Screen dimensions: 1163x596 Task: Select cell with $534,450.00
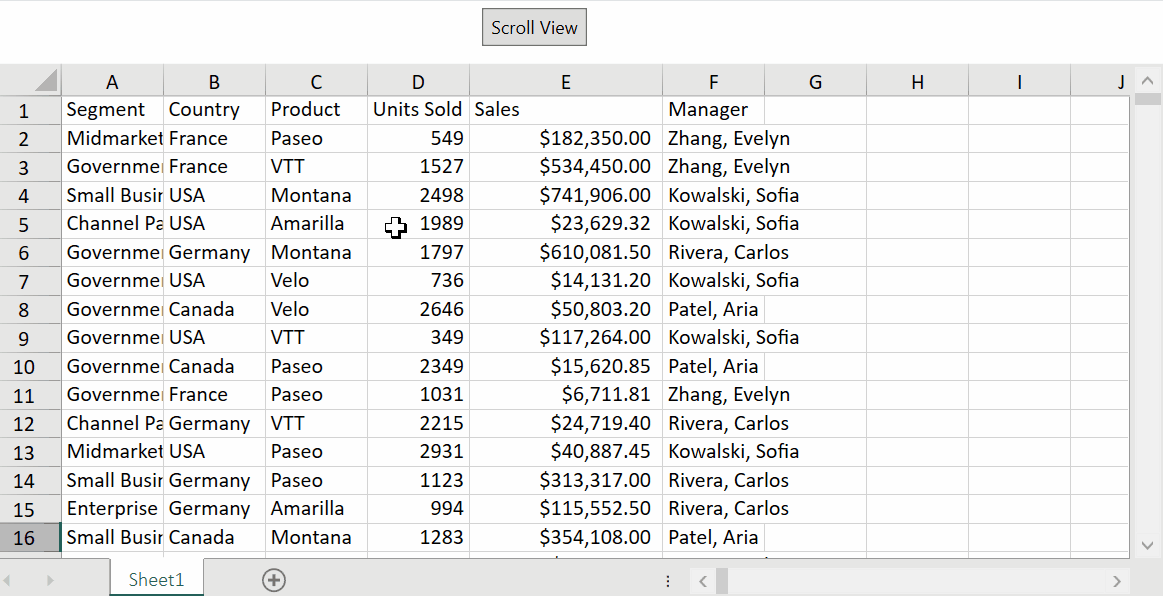(566, 167)
